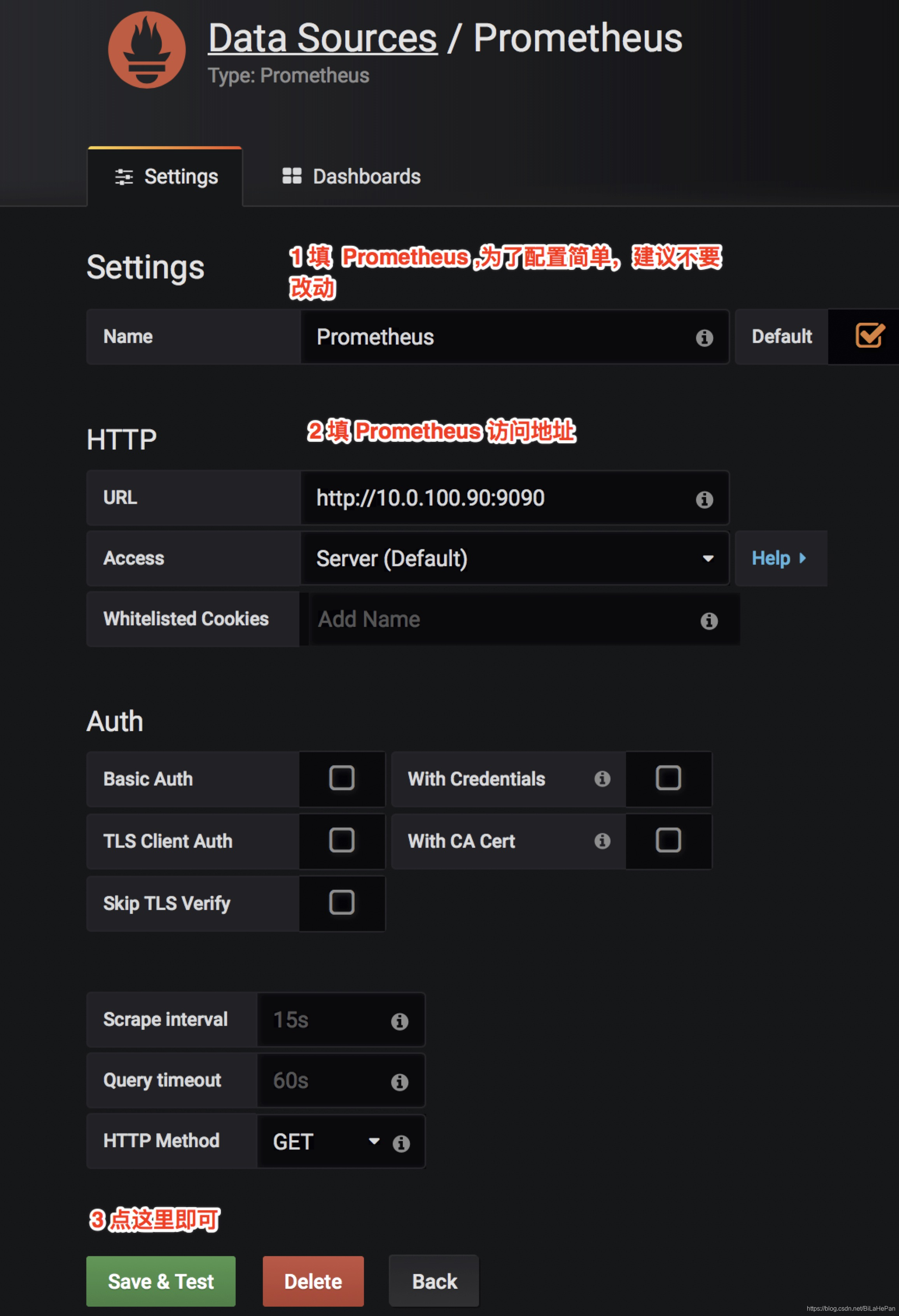Click the Query timeout info icon

coord(400,1081)
